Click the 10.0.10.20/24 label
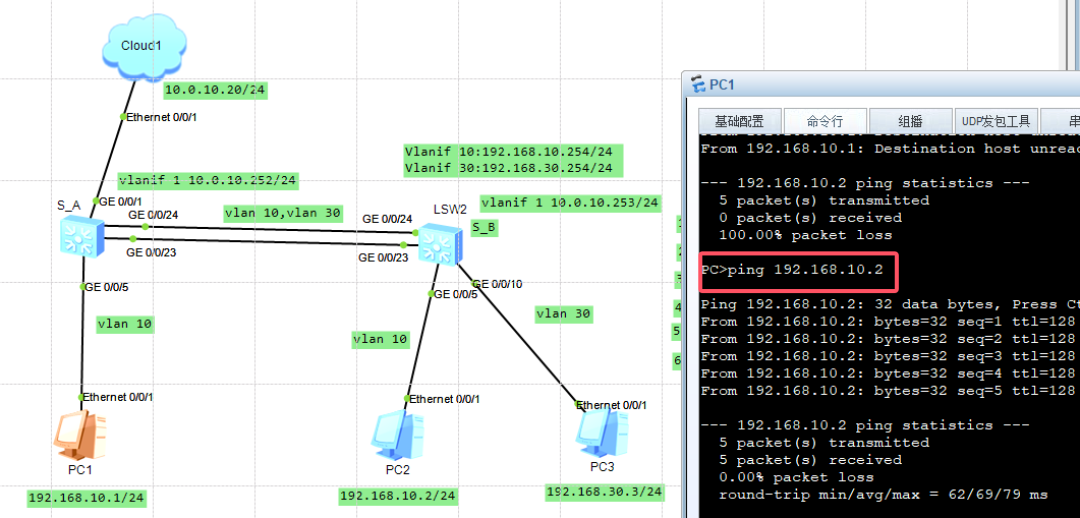The image size is (1080, 518). (x=216, y=90)
